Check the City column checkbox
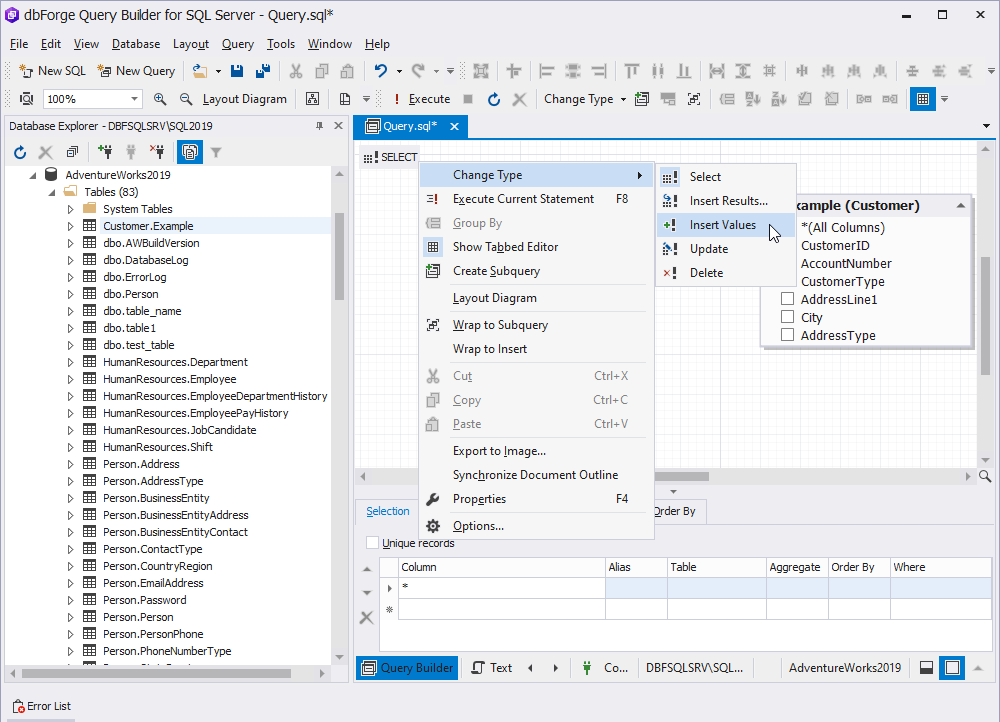The width and height of the screenshot is (1000, 722). [788, 316]
